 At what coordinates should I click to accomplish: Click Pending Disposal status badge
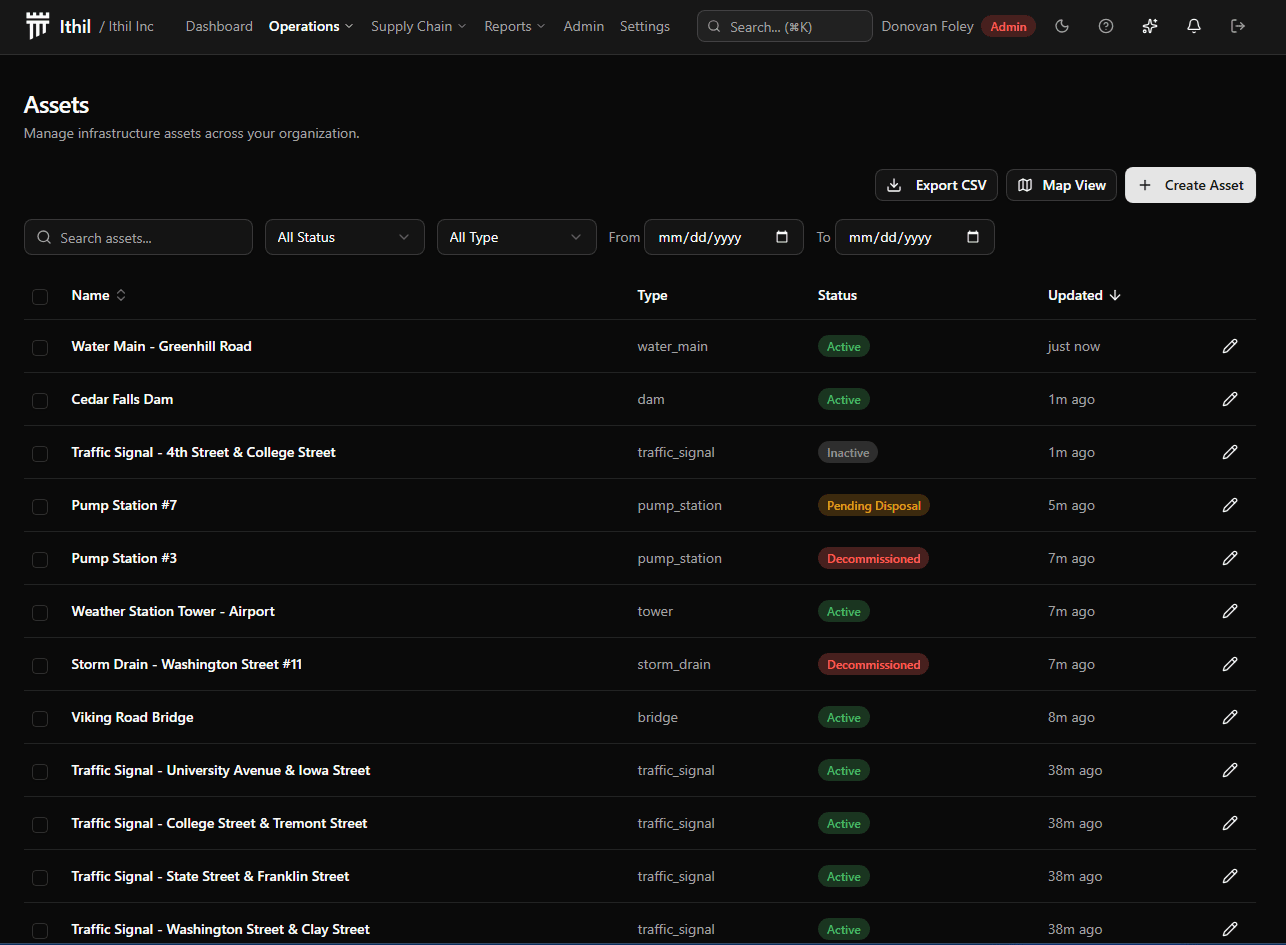tap(874, 505)
